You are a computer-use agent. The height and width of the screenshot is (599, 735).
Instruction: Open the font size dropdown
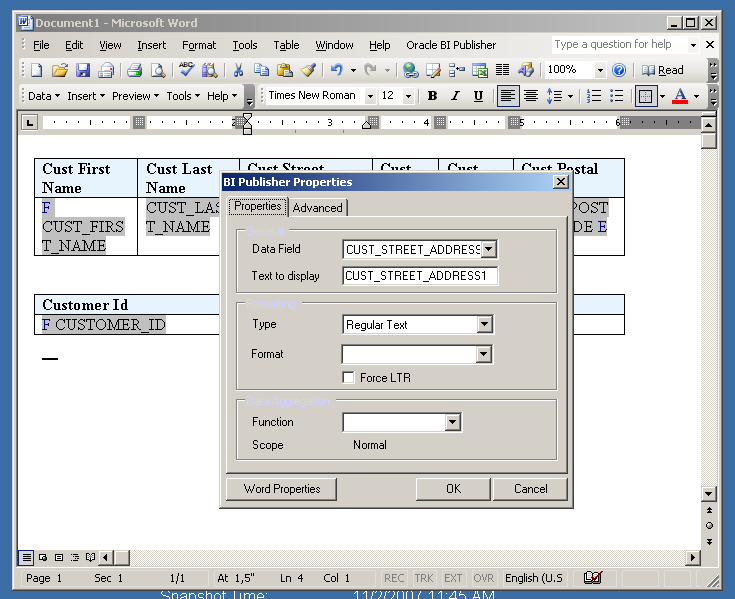coord(408,96)
